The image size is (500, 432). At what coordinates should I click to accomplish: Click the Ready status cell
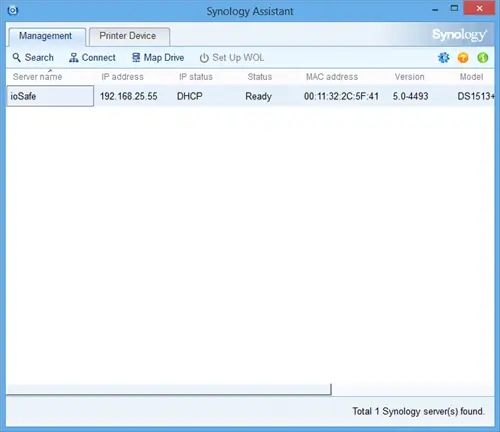tap(259, 97)
